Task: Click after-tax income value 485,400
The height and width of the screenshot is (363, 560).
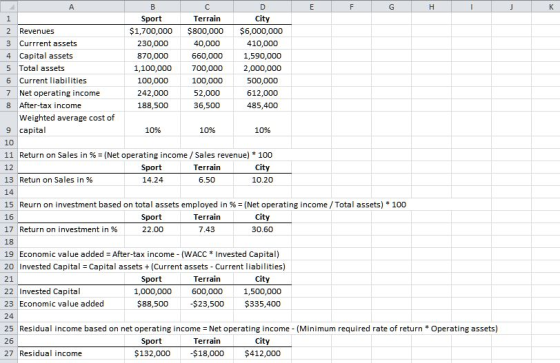Action: 262,105
